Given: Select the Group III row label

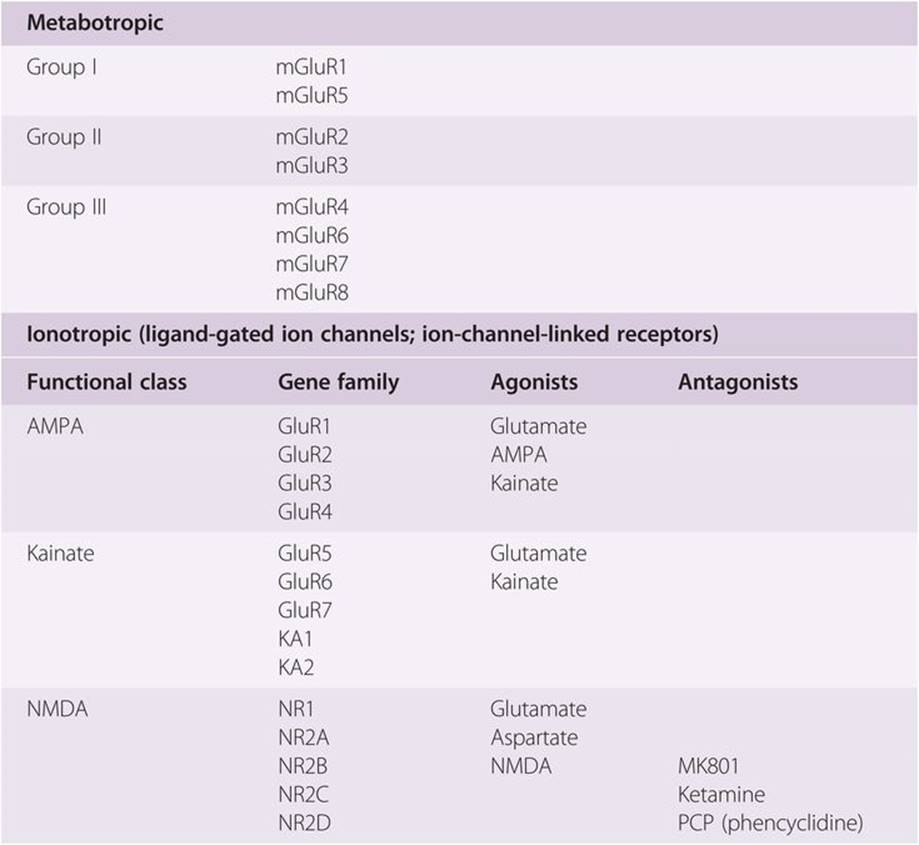Looking at the screenshot, I should (x=67, y=207).
